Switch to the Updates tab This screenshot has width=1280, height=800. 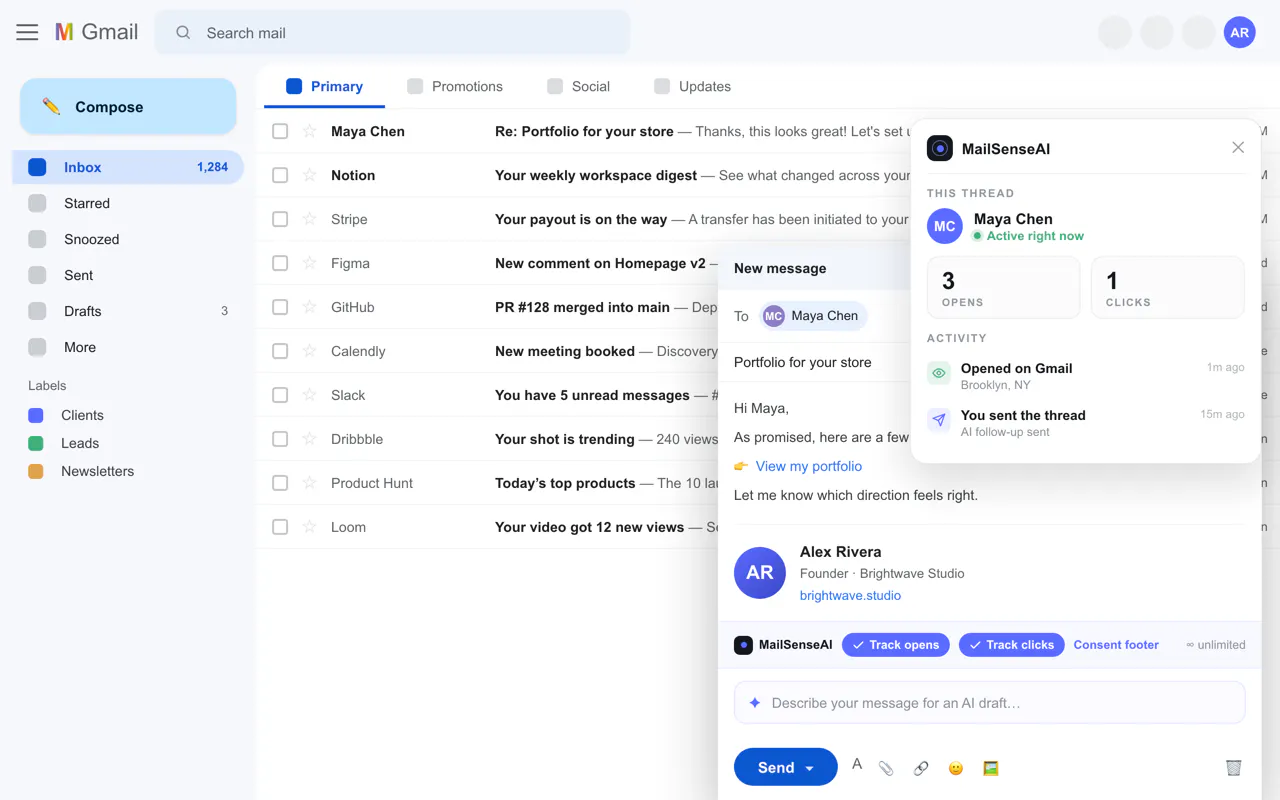click(692, 86)
